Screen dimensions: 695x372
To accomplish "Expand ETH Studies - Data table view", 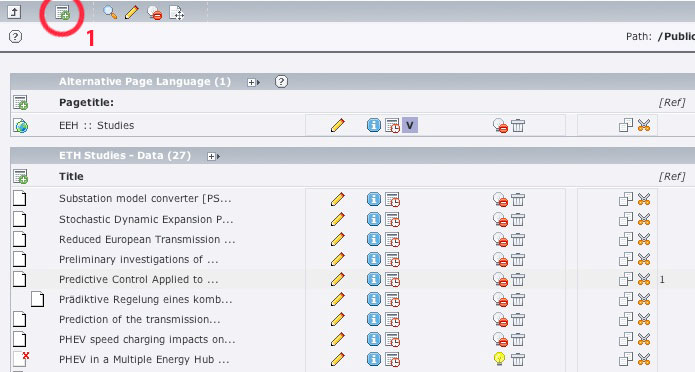I will pyautogui.click(x=213, y=157).
